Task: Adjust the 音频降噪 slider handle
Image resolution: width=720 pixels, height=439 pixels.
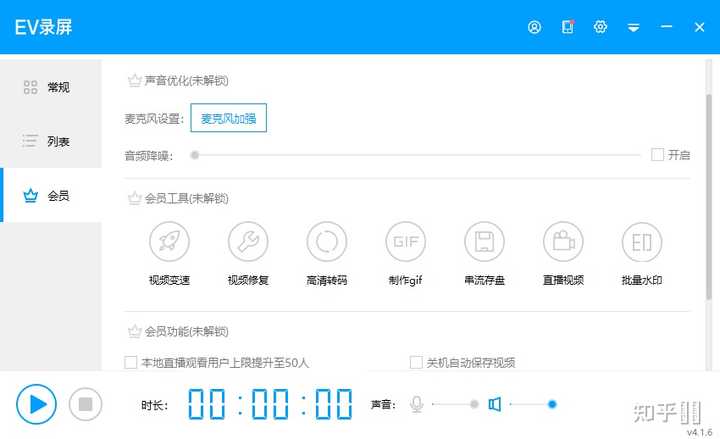Action: tap(195, 155)
